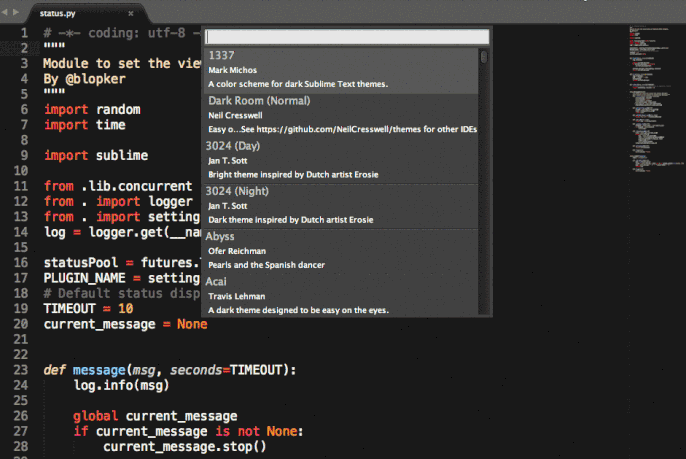Image resolution: width=686 pixels, height=459 pixels.
Task: Pick the 3024 (Night) color scheme
Action: (x=341, y=205)
